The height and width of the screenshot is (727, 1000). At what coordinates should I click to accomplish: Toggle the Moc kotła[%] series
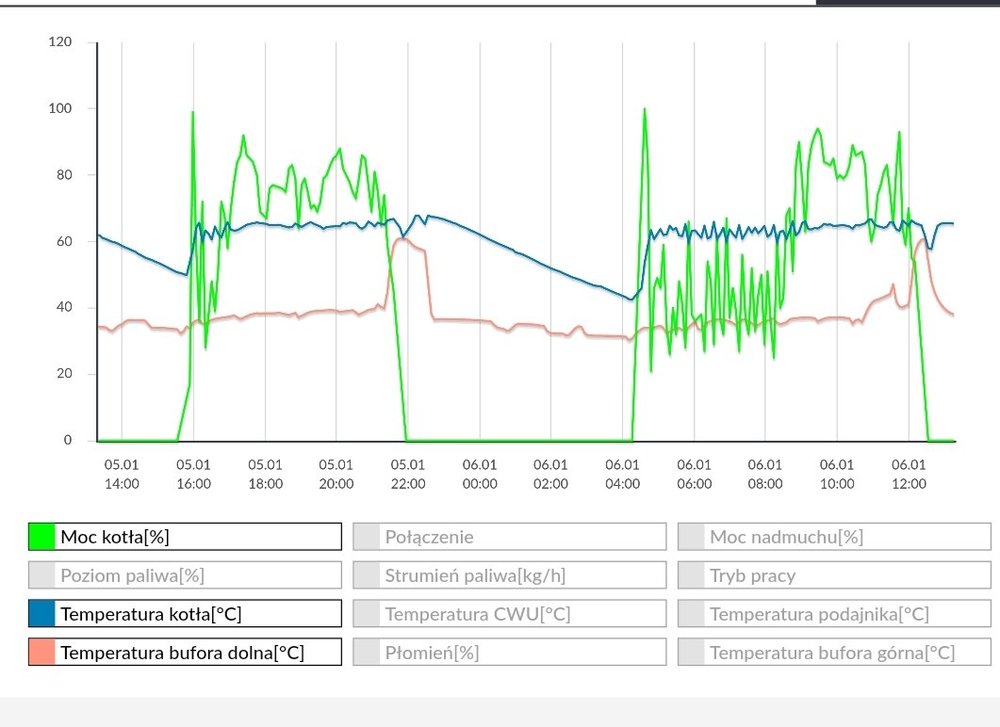(x=185, y=537)
